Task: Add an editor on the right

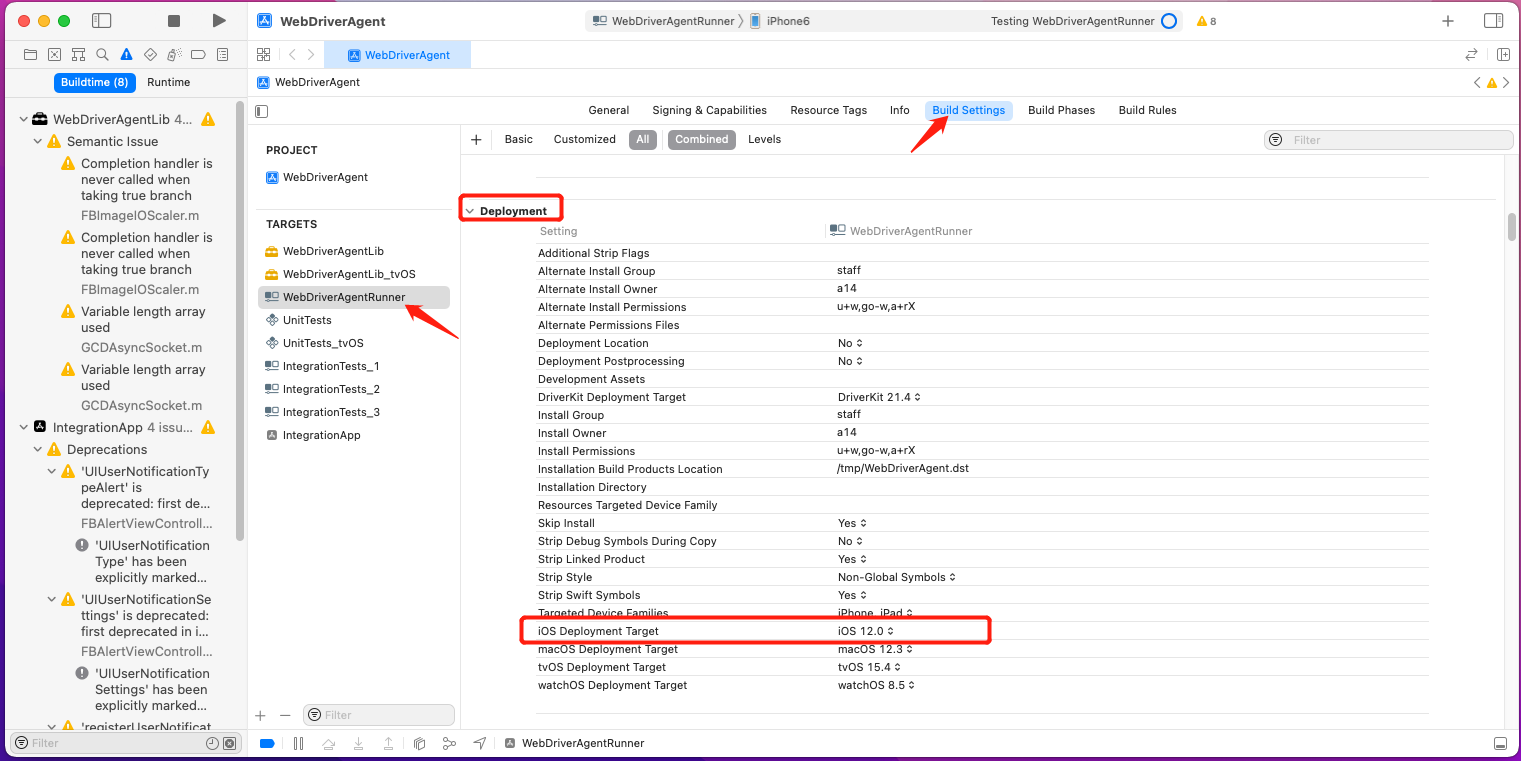Action: (1502, 55)
